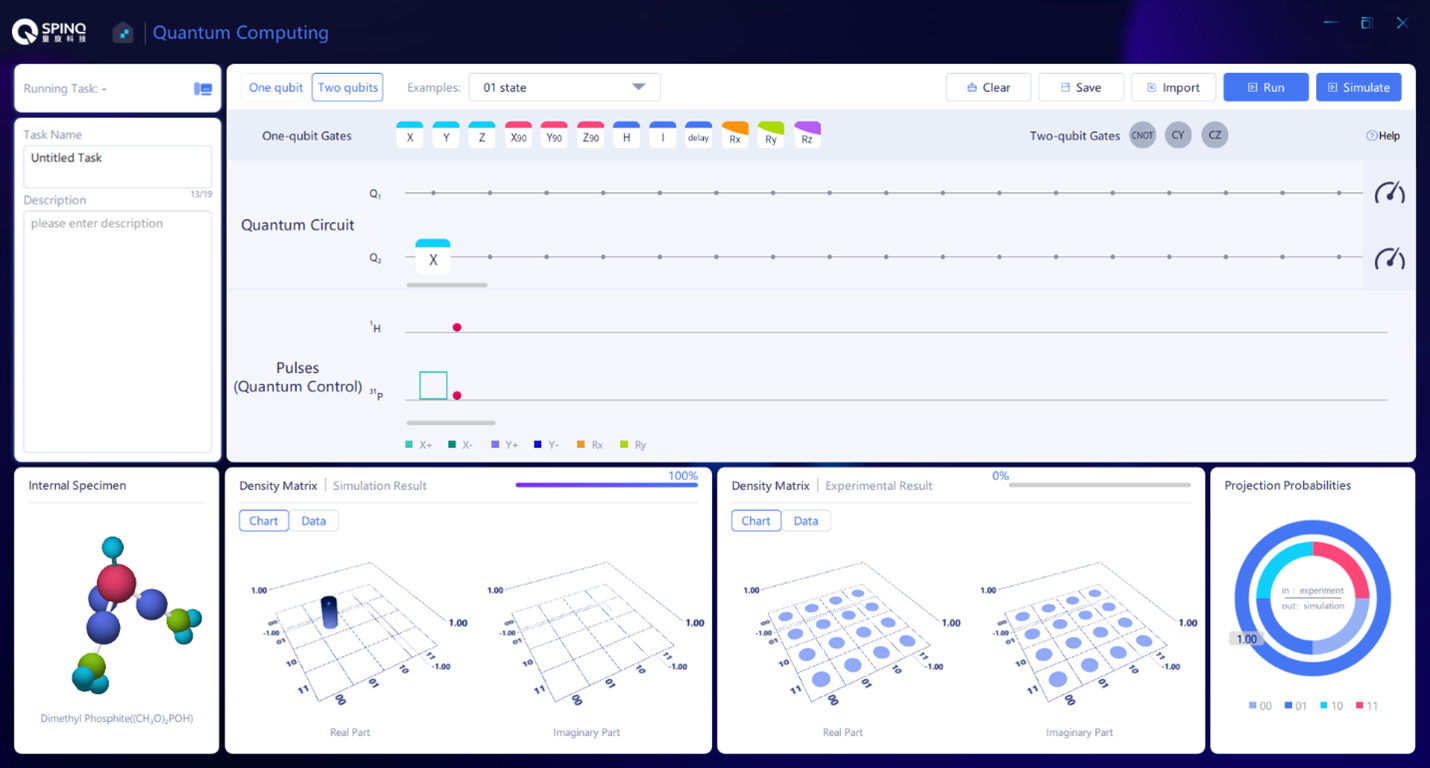The height and width of the screenshot is (768, 1430).
Task: Choose the Hadamard H gate
Action: pyautogui.click(x=626, y=135)
